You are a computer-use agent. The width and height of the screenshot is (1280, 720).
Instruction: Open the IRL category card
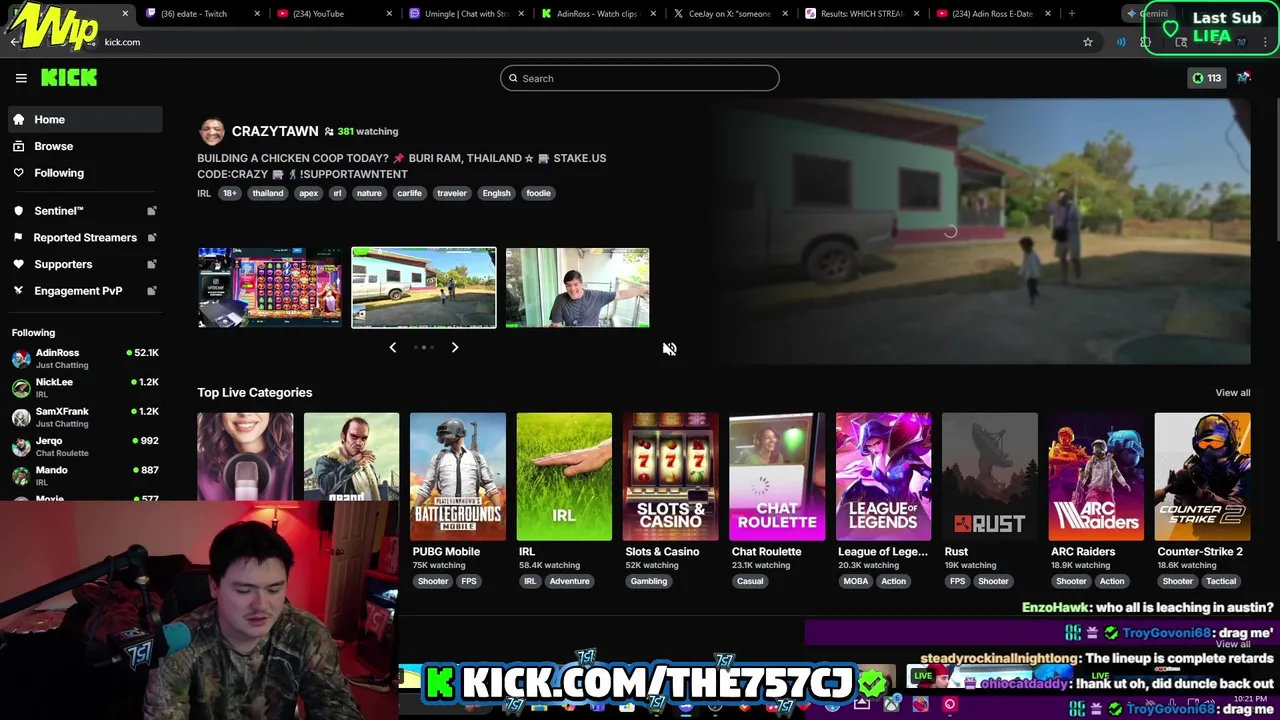(564, 477)
